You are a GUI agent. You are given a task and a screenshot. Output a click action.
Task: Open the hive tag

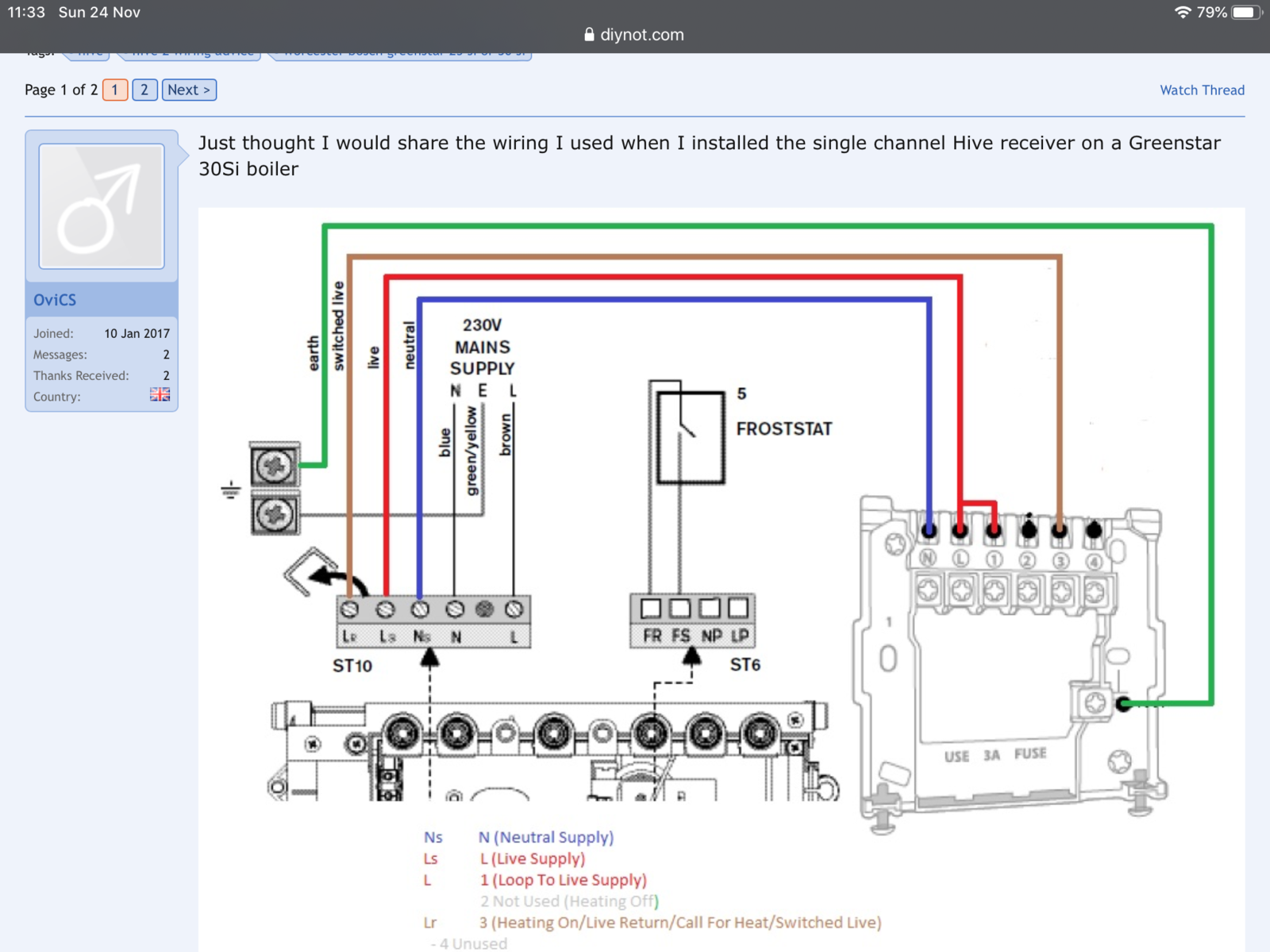[x=87, y=52]
